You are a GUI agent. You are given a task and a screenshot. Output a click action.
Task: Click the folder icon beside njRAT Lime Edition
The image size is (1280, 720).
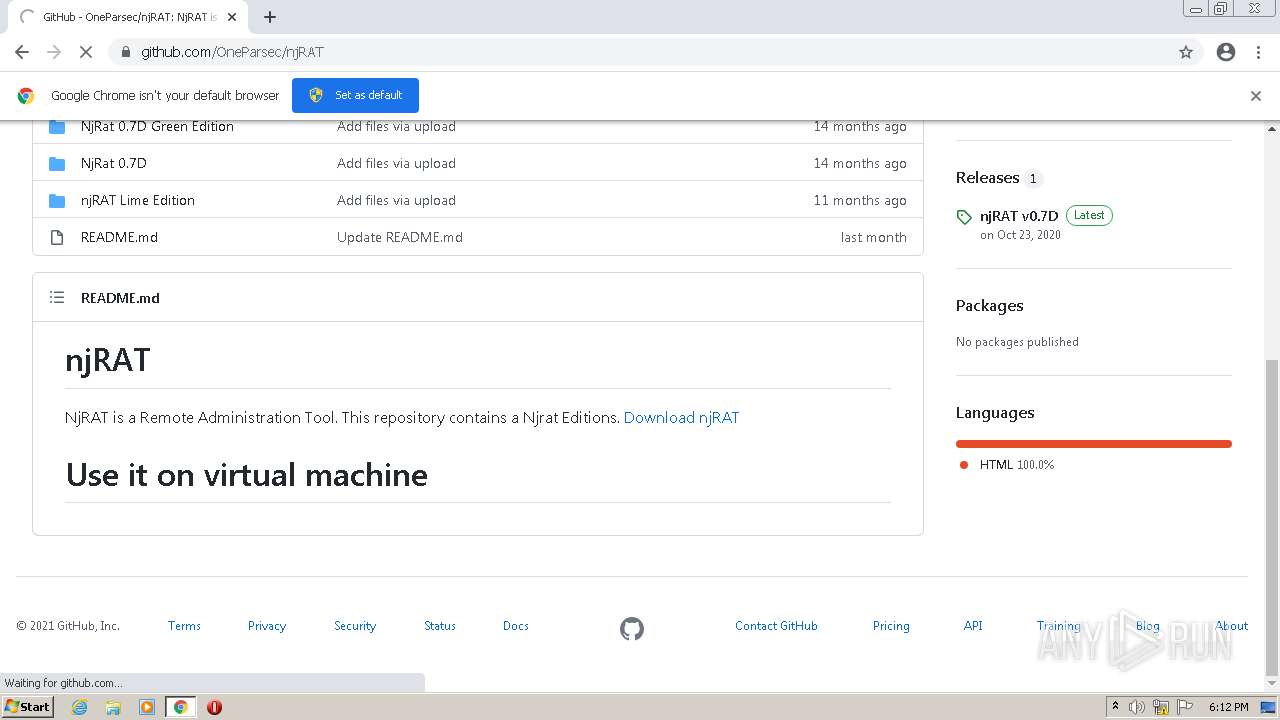pos(57,200)
